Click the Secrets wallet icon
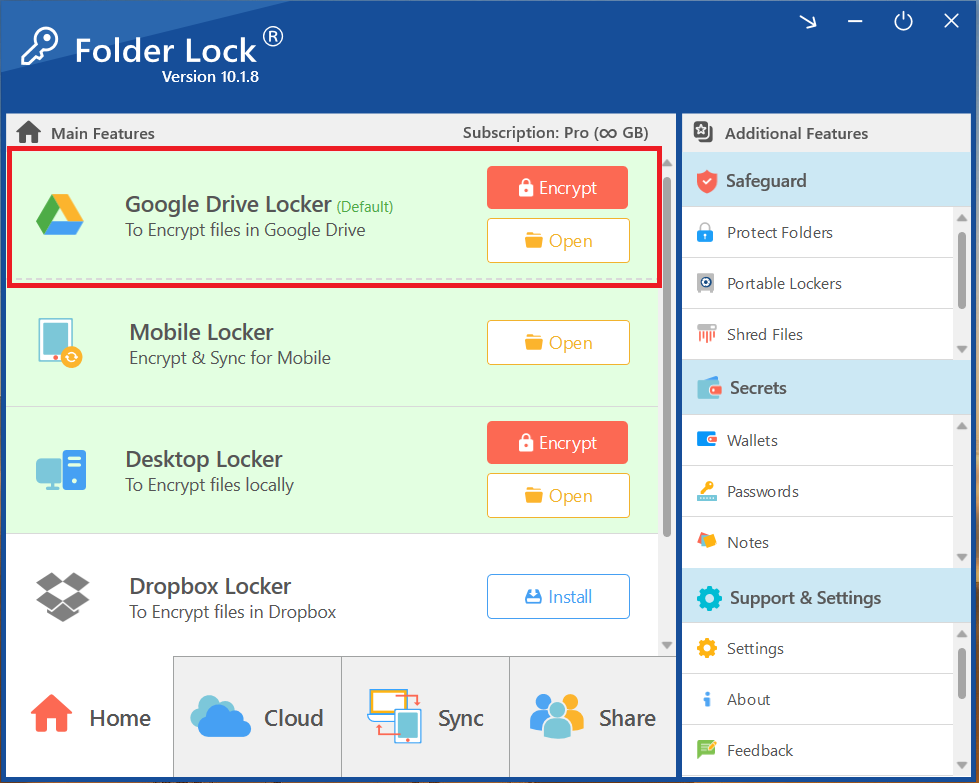 click(709, 388)
